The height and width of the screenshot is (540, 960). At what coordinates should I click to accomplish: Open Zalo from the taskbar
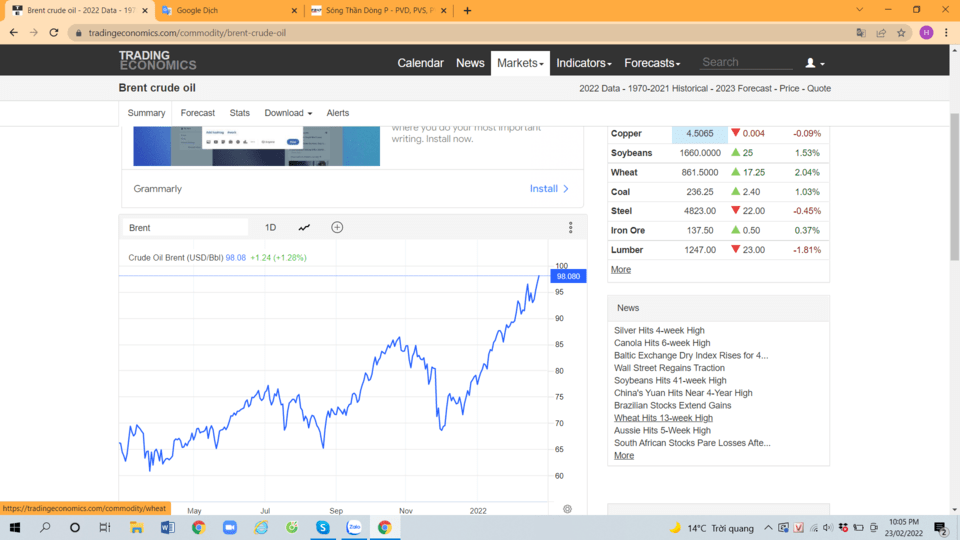(x=354, y=527)
